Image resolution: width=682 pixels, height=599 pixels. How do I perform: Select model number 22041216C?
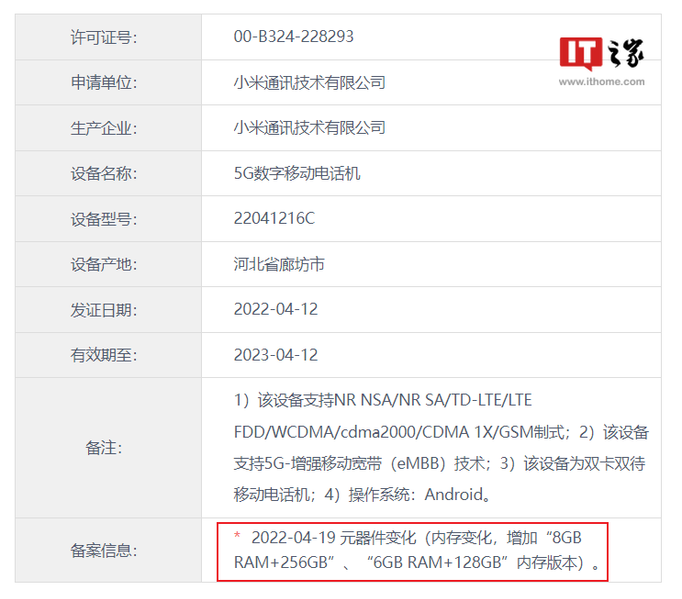click(274, 218)
